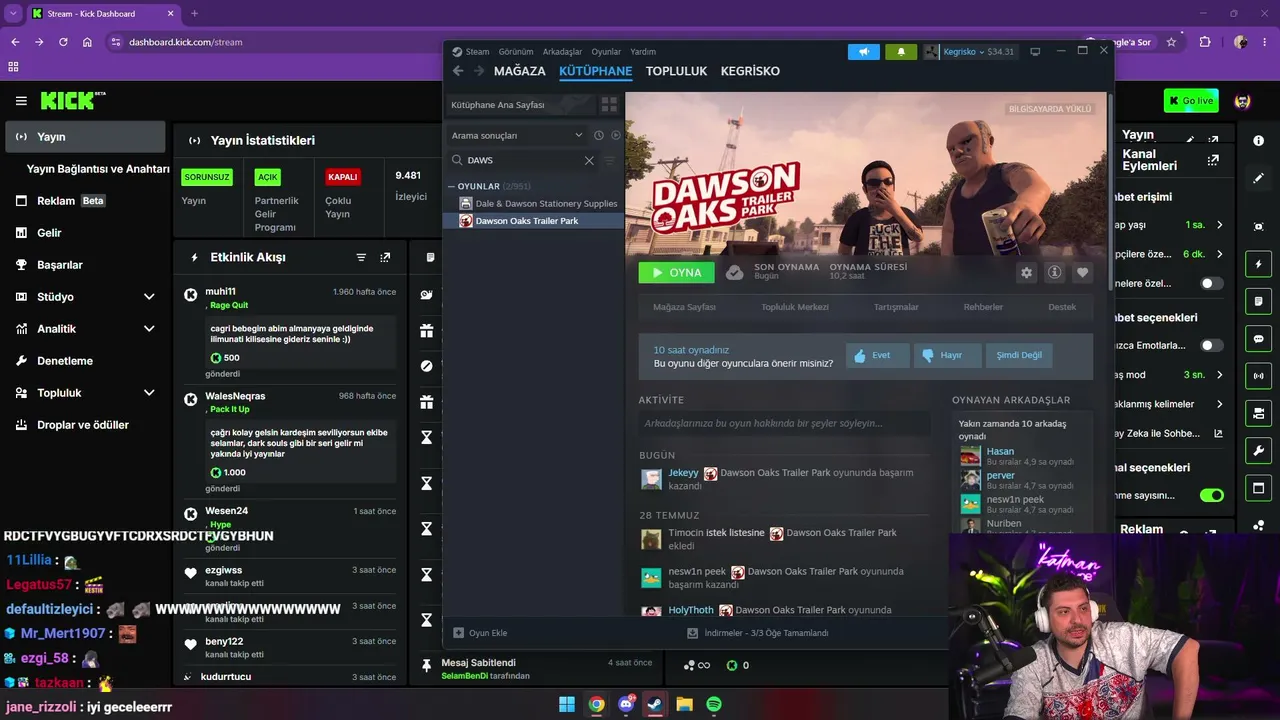Click the activity comment input field
Viewport: 1280px width, 720px height.
(784, 423)
